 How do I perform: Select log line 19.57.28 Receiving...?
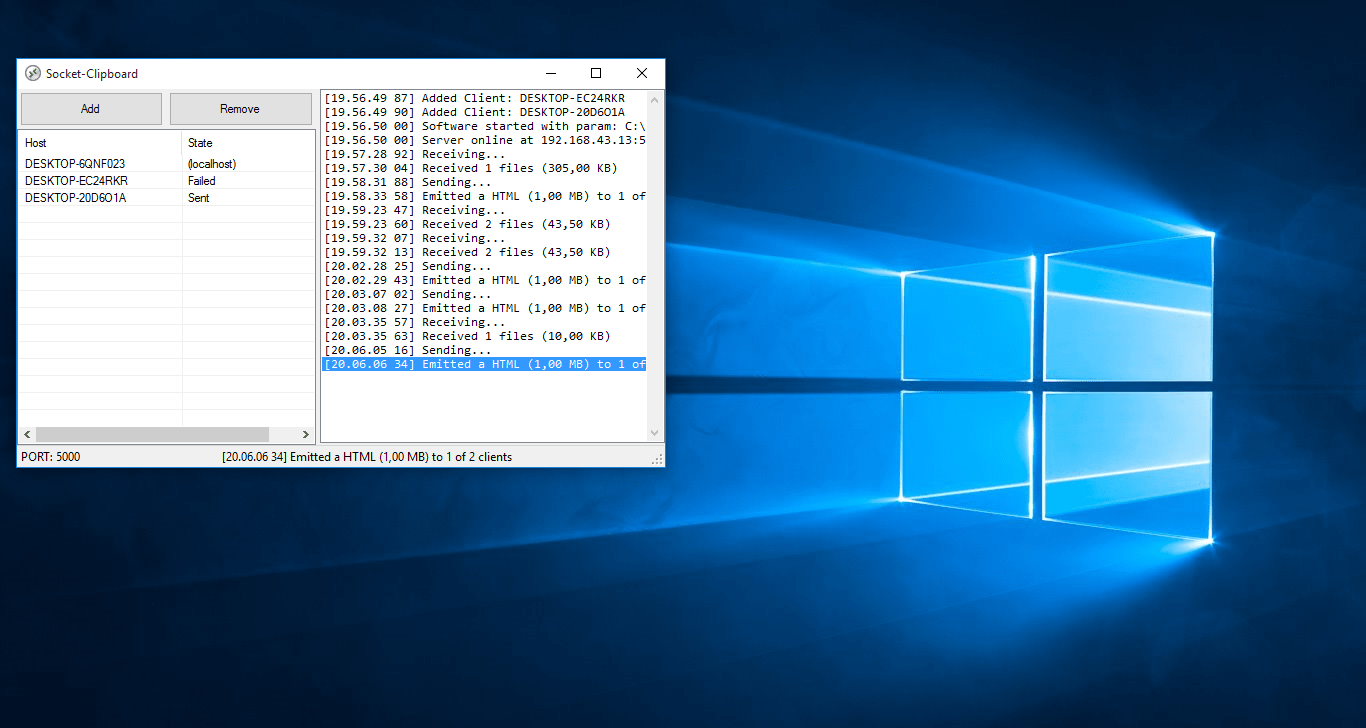484,154
